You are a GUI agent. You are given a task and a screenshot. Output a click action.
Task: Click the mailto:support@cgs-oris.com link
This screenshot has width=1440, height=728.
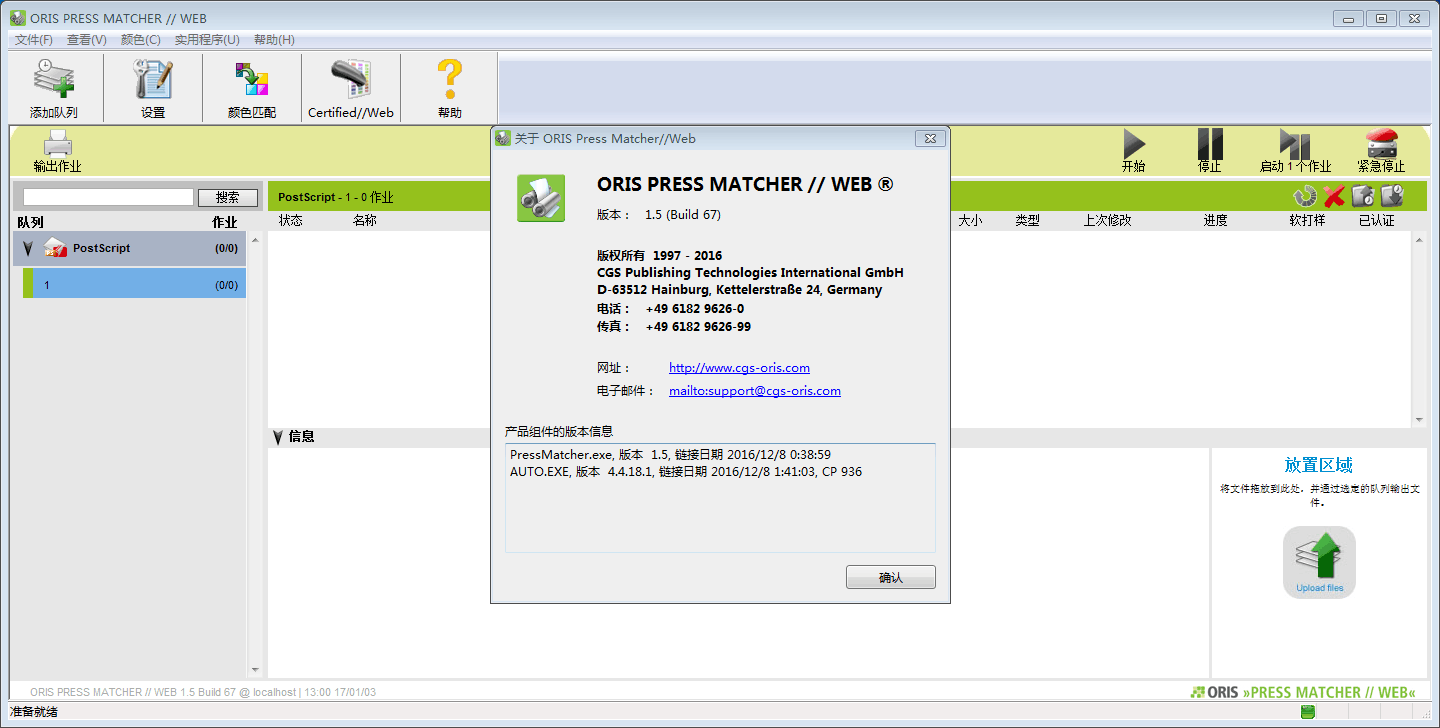(x=755, y=391)
